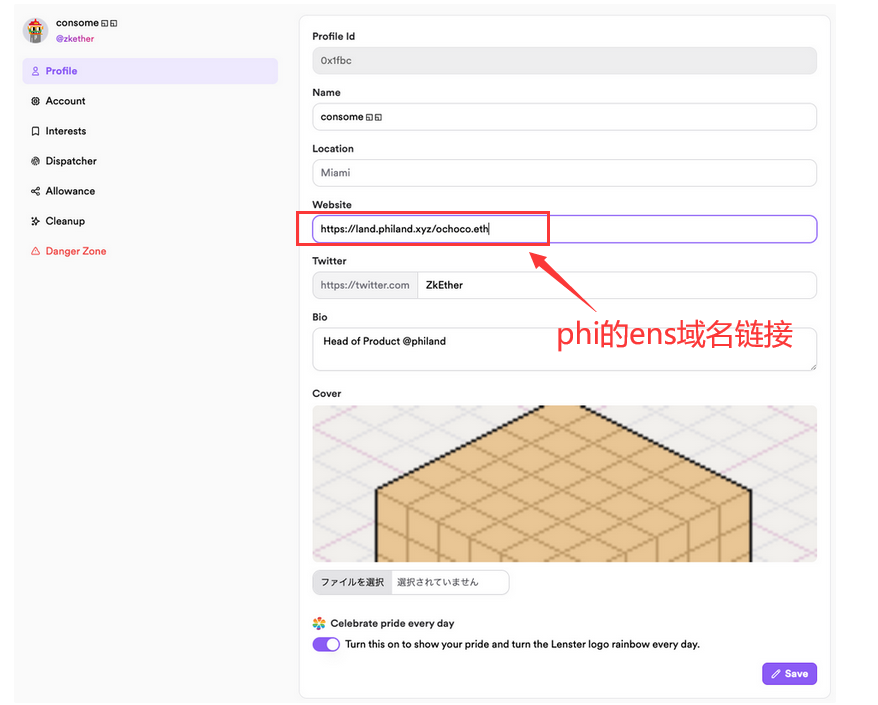
Task: Click the Account gear icon in sidebar
Action: [x=36, y=101]
